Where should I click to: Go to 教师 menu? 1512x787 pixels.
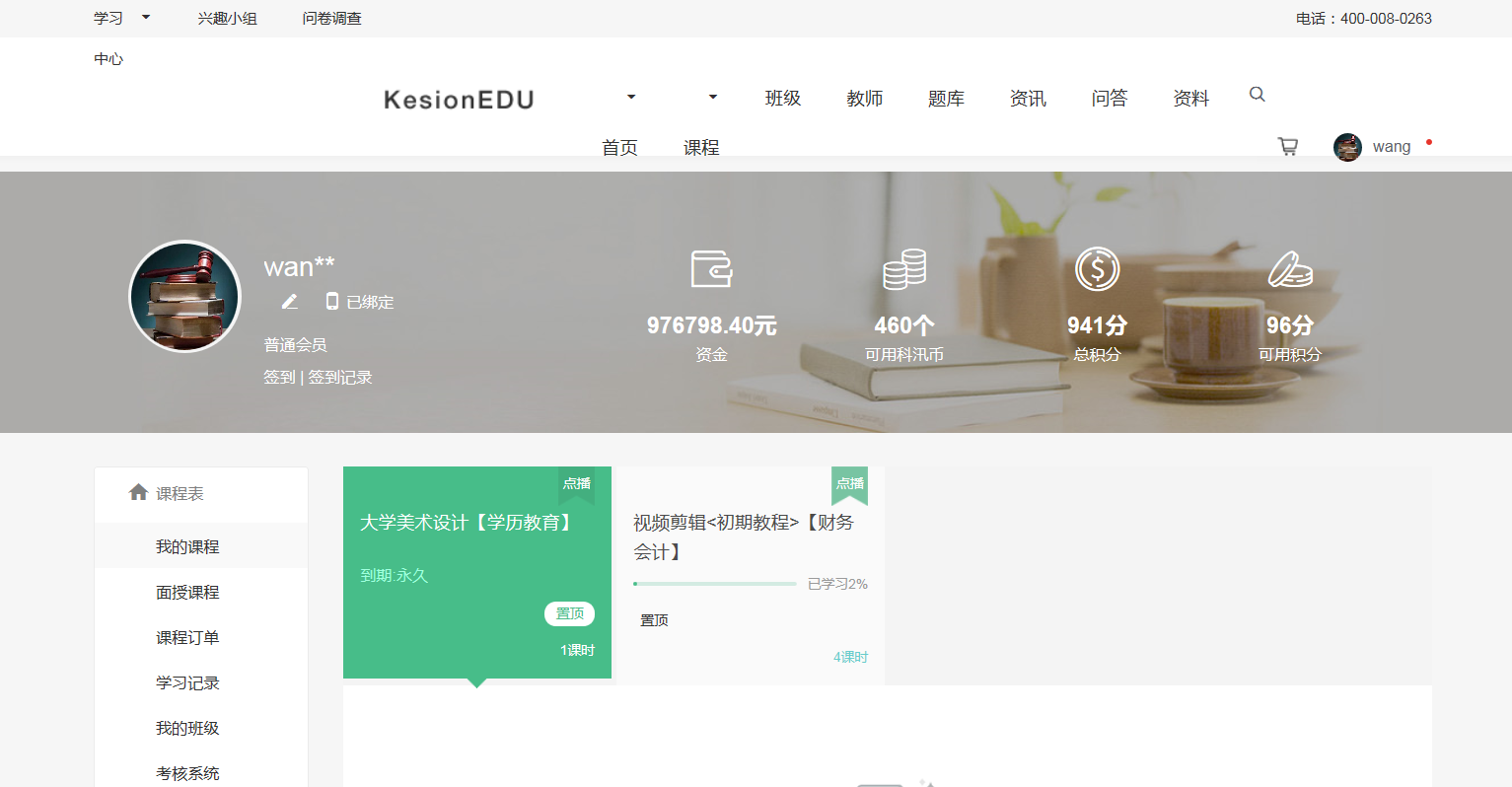865,99
